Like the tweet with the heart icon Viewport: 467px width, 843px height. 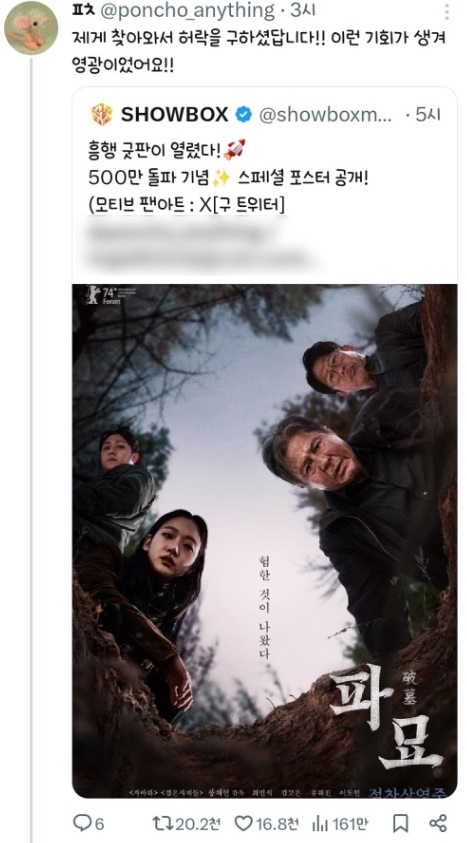point(244,823)
